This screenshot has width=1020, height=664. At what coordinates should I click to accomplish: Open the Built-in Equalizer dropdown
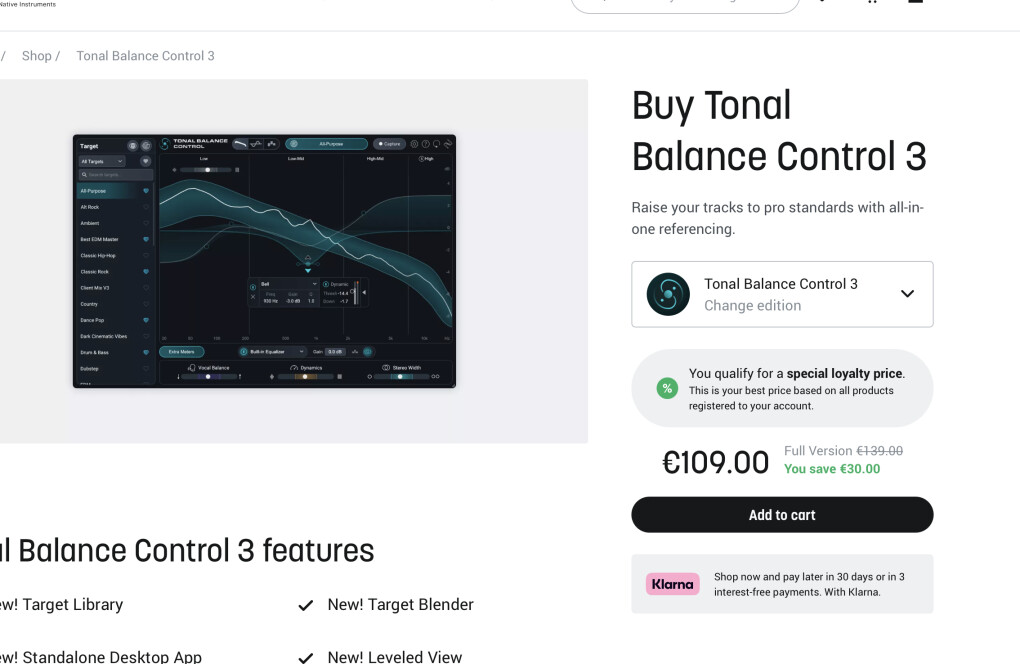[273, 352]
